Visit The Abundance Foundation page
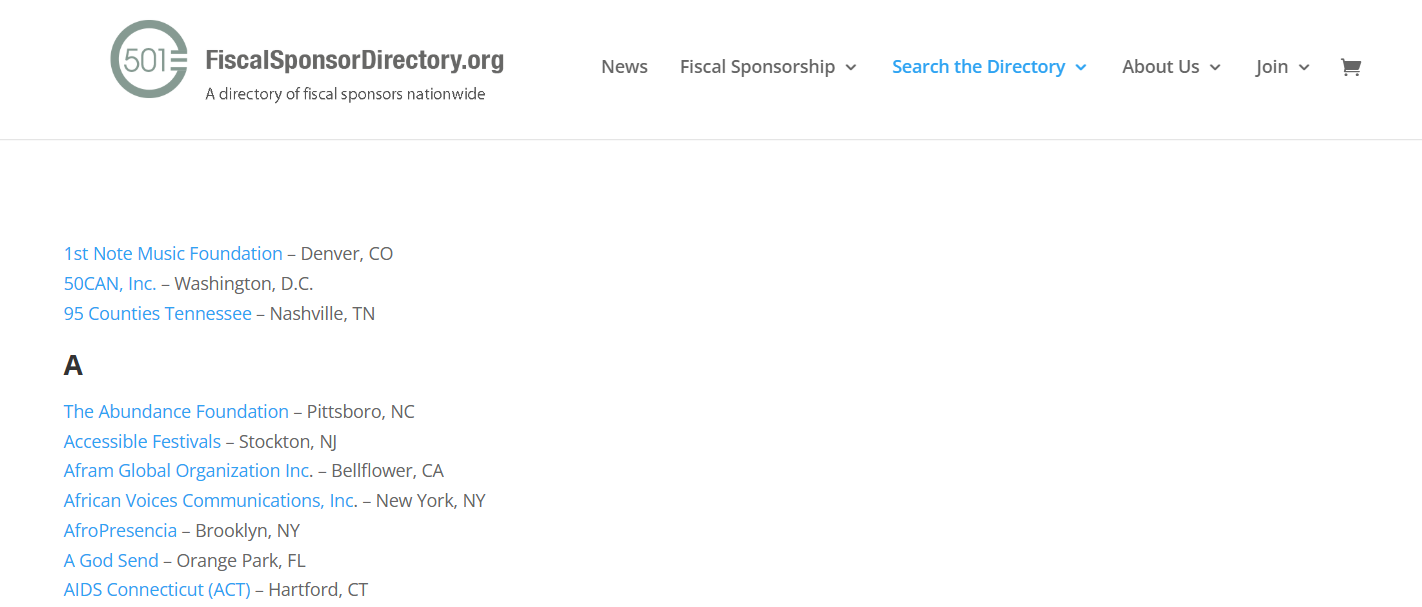The width and height of the screenshot is (1422, 607). [x=176, y=411]
